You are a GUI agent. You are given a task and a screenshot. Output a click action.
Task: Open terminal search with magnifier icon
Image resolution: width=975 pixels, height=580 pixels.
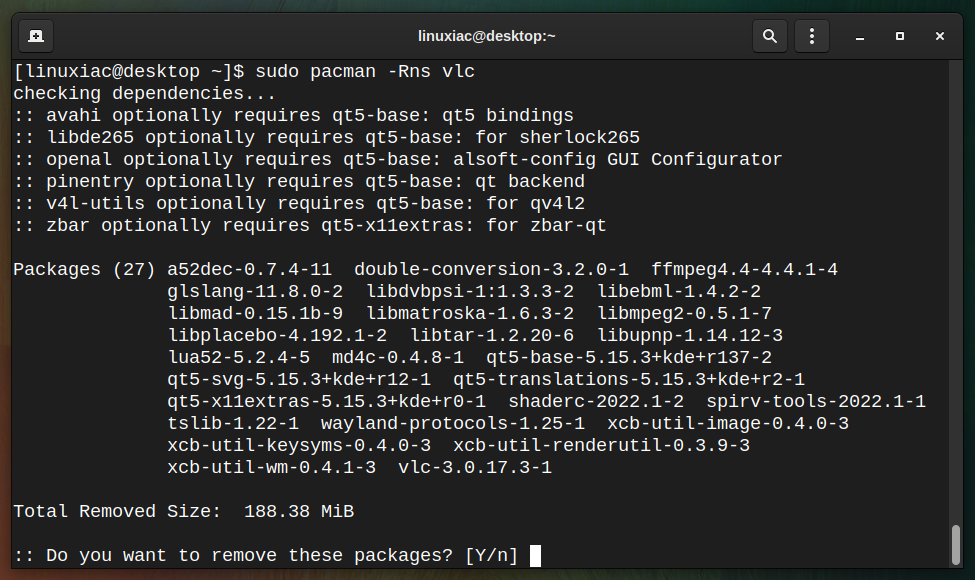pyautogui.click(x=770, y=36)
